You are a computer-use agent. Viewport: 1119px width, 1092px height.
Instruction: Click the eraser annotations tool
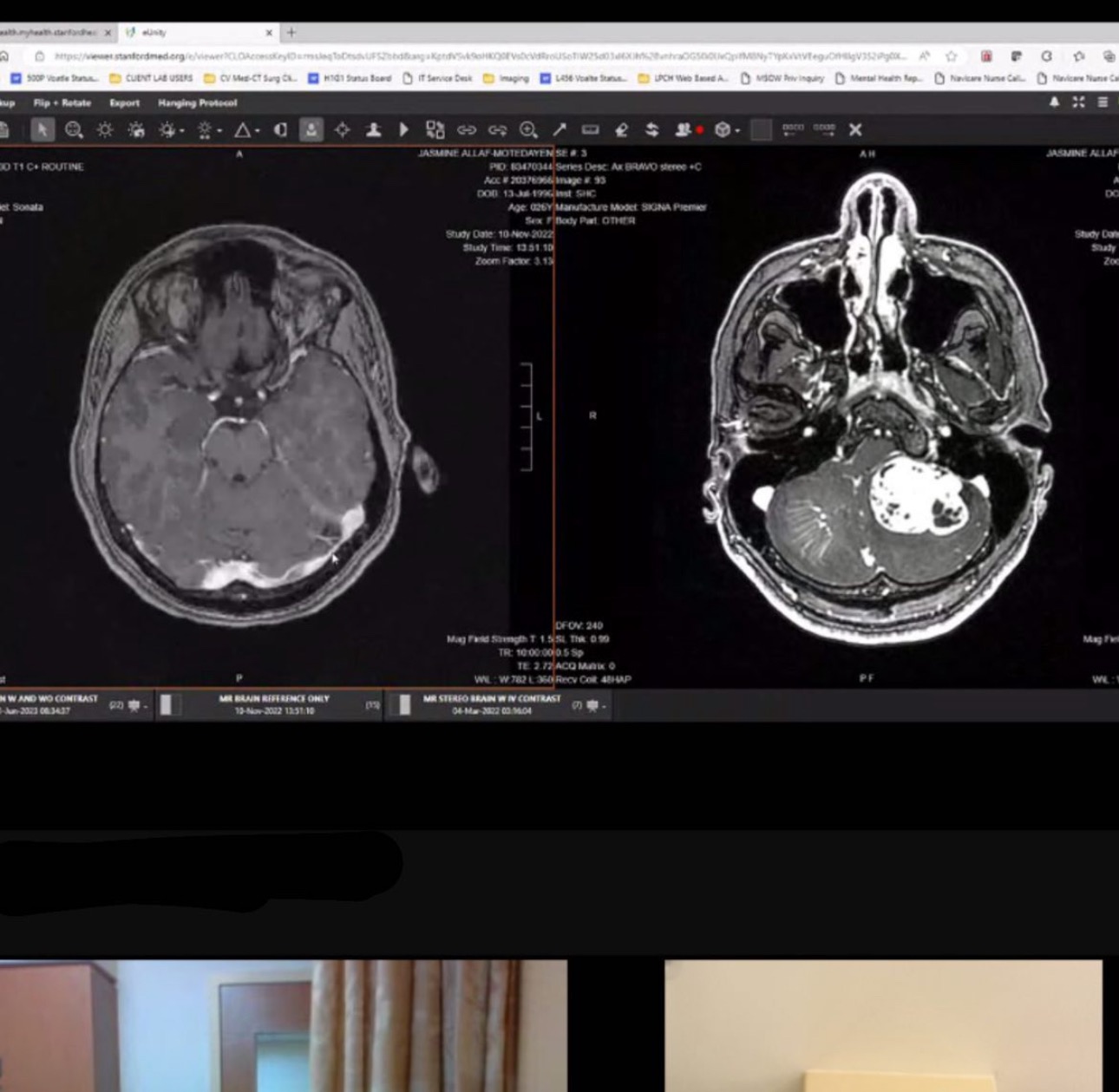pos(621,130)
